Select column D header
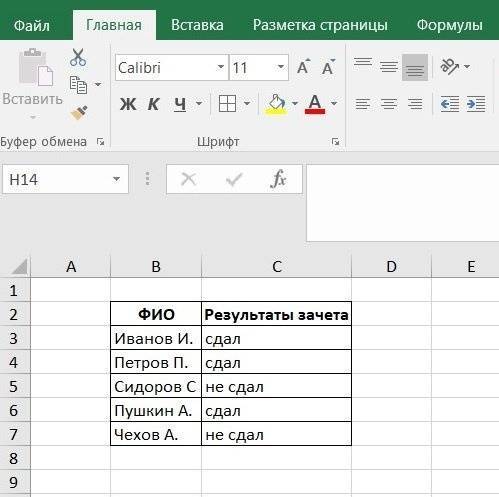Image resolution: width=499 pixels, height=497 pixels. (391, 267)
